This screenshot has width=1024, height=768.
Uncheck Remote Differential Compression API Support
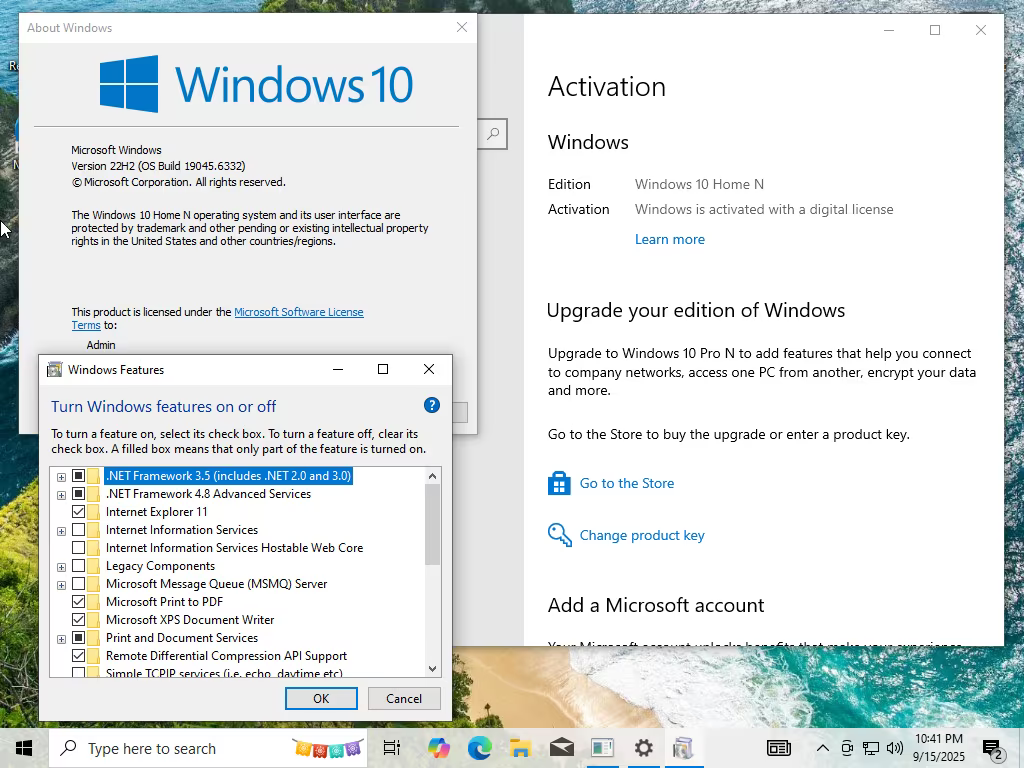click(78, 655)
